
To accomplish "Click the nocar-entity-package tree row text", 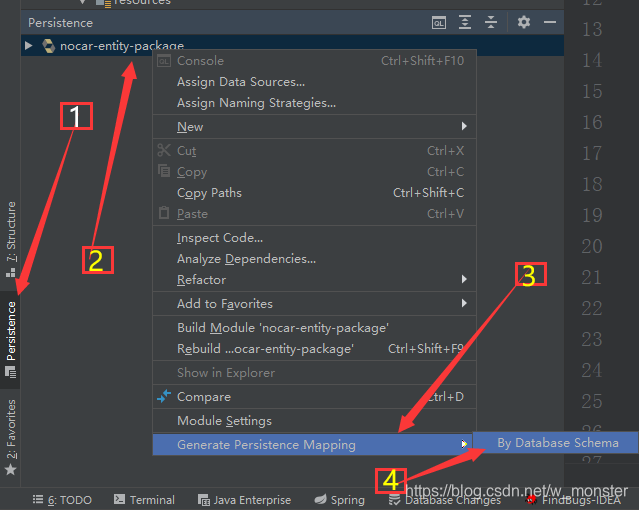I will tap(122, 46).
